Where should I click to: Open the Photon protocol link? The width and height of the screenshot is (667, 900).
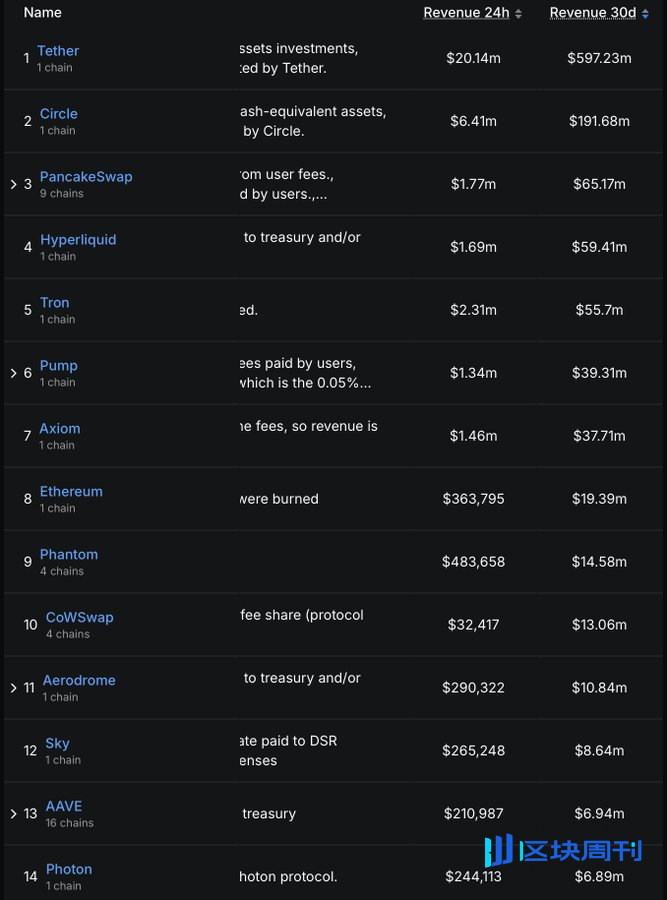69,870
